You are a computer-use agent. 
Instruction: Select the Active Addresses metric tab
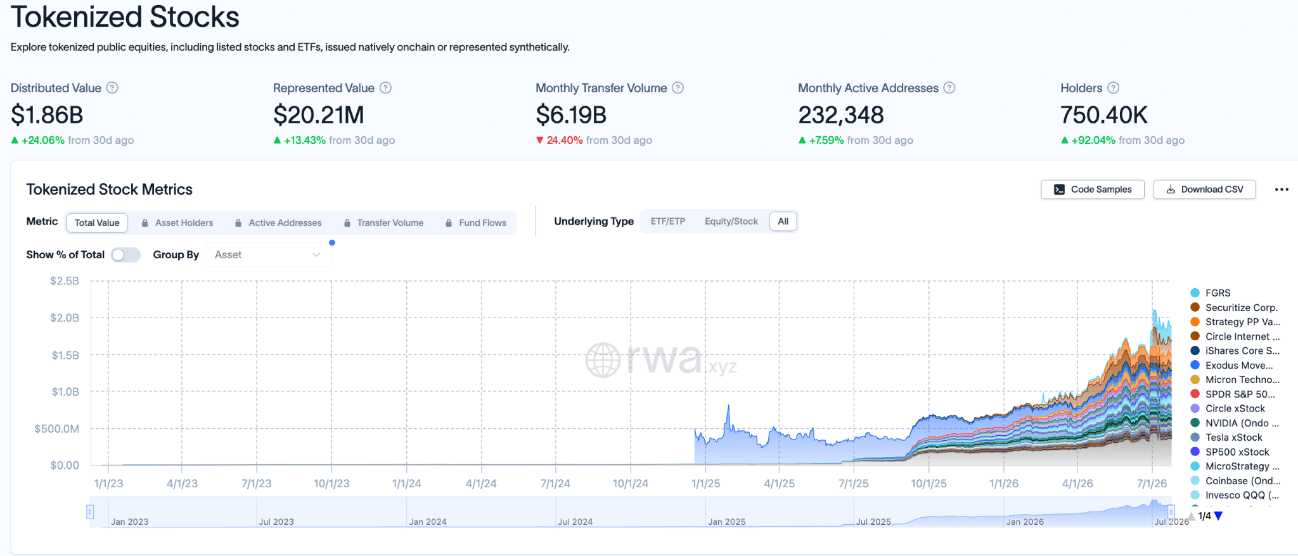(279, 223)
